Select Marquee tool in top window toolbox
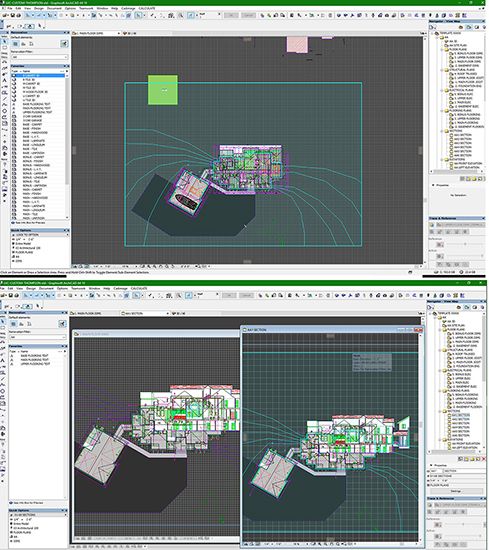Viewport: 489px width, 550px height. point(5,48)
